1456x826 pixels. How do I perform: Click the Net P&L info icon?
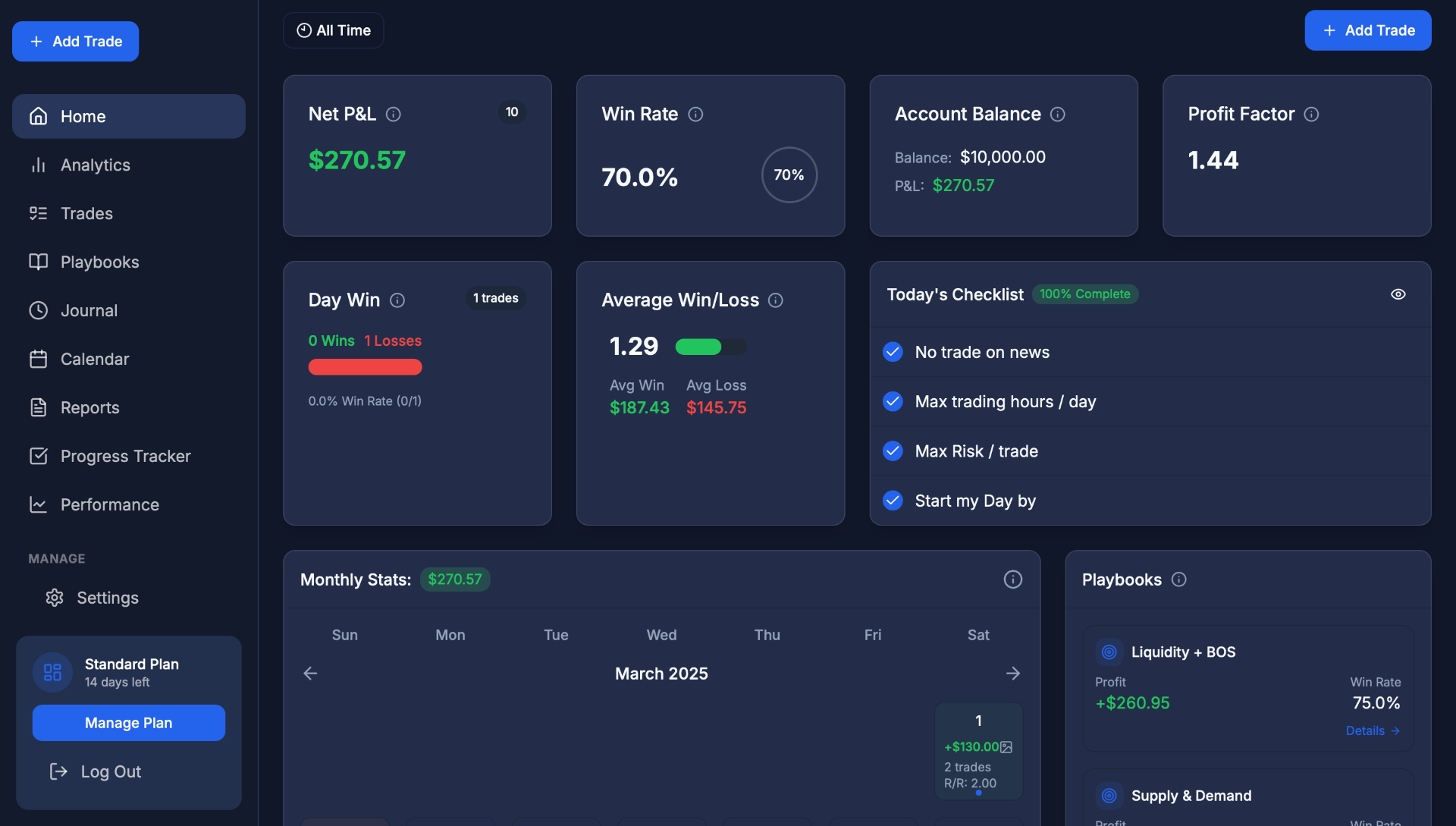[394, 114]
